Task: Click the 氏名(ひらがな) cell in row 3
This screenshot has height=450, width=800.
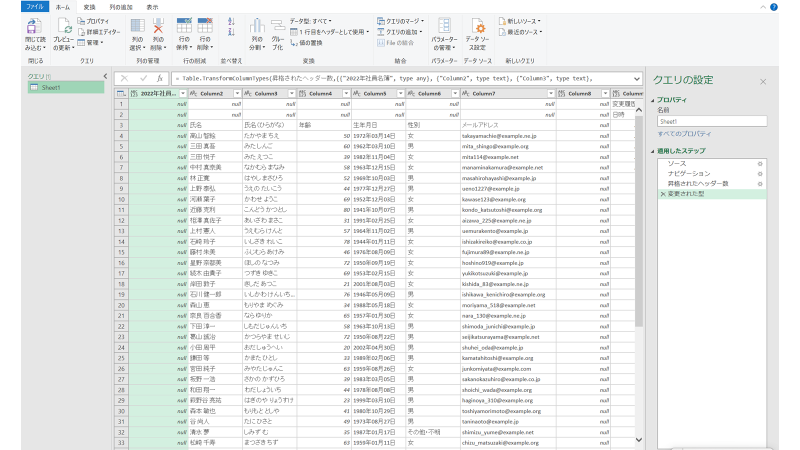Action: tap(269, 125)
